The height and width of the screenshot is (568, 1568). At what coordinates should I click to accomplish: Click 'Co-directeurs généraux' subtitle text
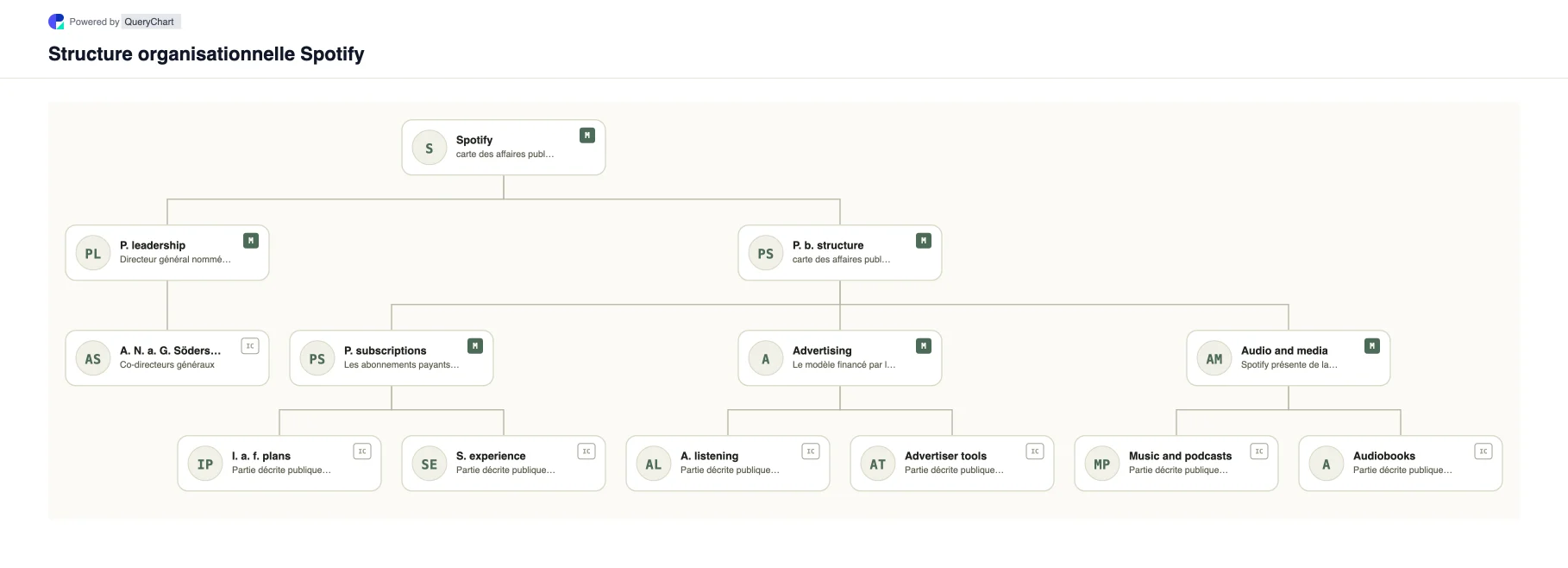(x=167, y=365)
